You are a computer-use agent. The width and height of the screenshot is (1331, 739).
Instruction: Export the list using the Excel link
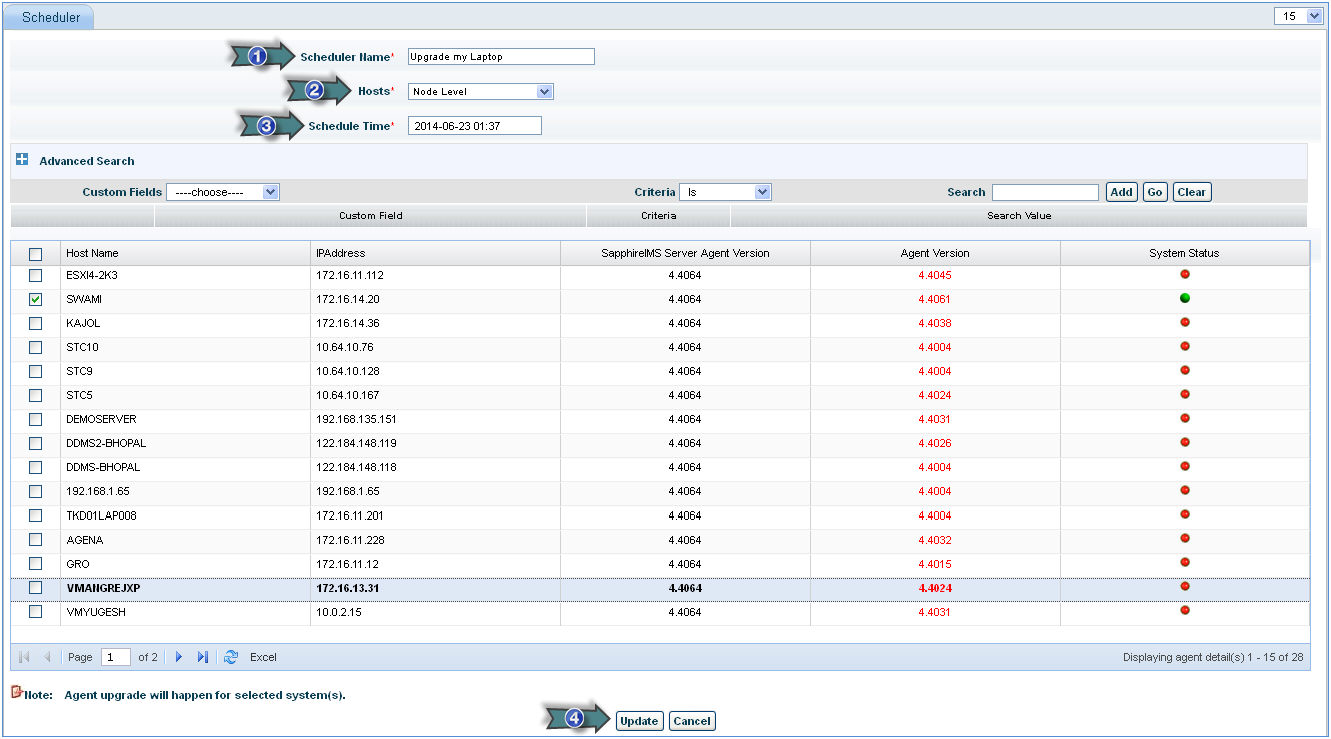click(x=263, y=657)
